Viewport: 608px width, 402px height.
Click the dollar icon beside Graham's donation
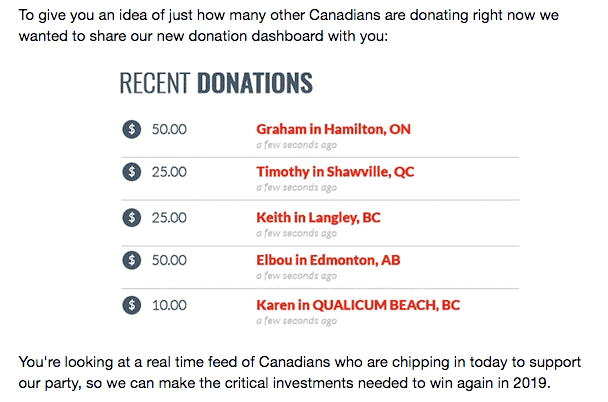point(131,129)
